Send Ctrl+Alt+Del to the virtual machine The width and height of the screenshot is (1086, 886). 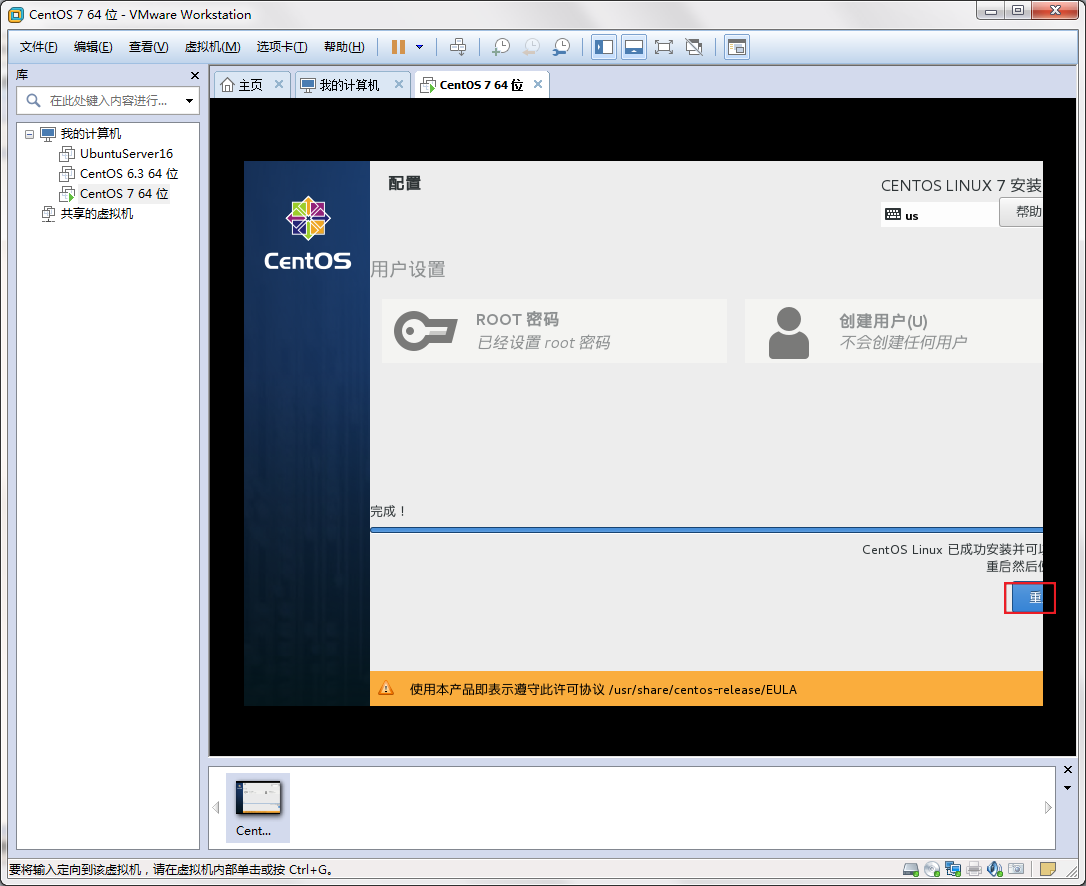(458, 47)
